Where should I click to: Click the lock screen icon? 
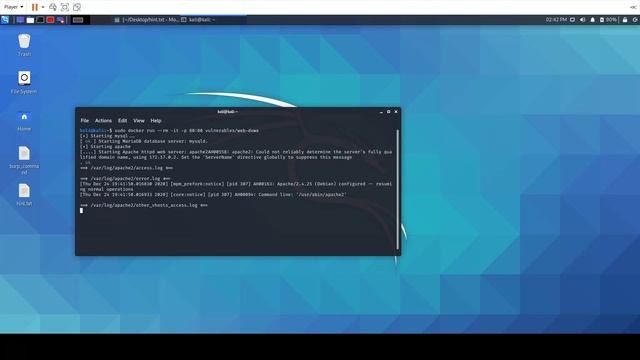coord(625,20)
